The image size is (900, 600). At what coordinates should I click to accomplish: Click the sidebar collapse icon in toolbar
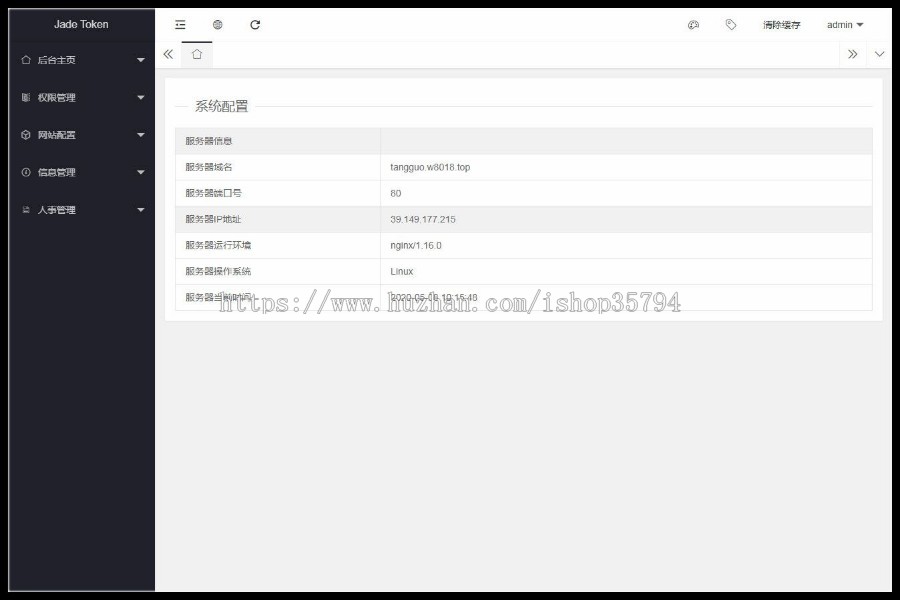[x=180, y=25]
